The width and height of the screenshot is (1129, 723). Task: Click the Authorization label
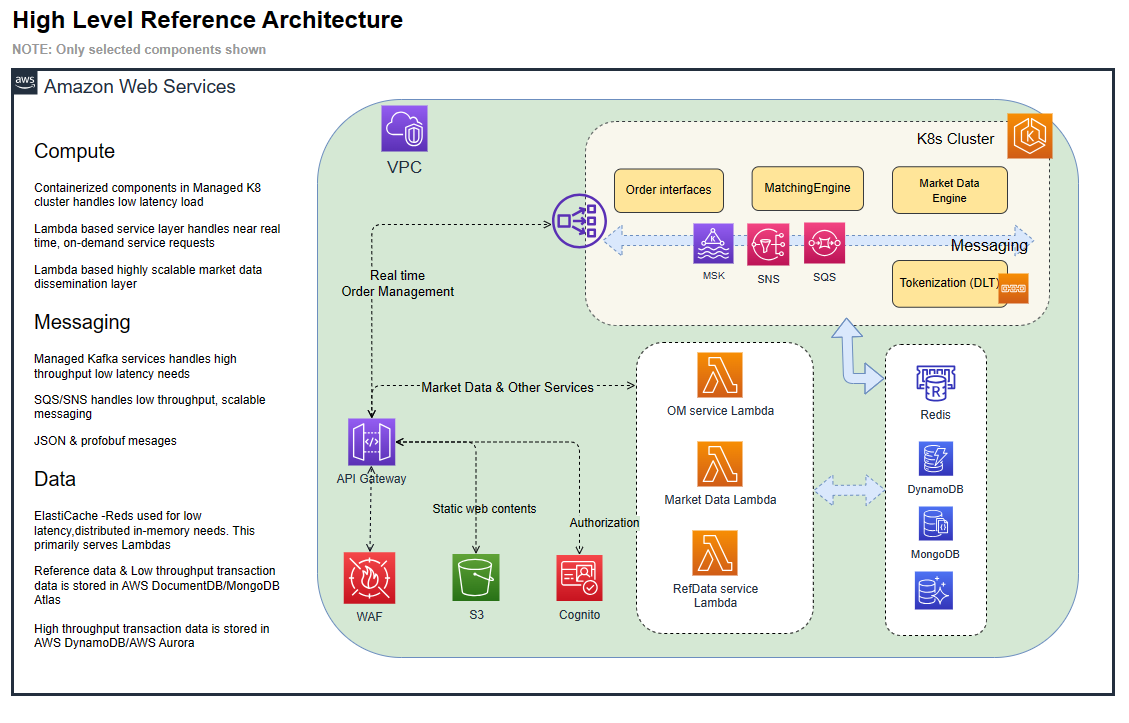pos(604,523)
